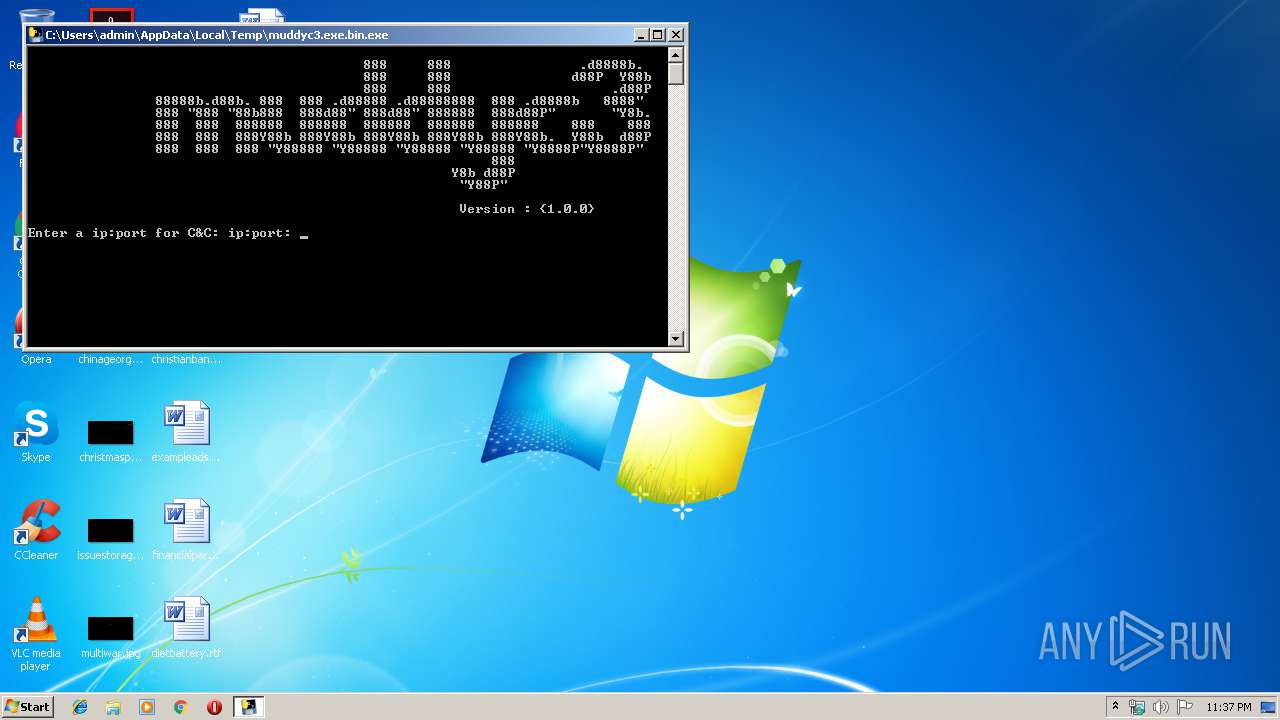Image resolution: width=1280 pixels, height=720 pixels.
Task: Open the Start menu
Action: click(27, 707)
